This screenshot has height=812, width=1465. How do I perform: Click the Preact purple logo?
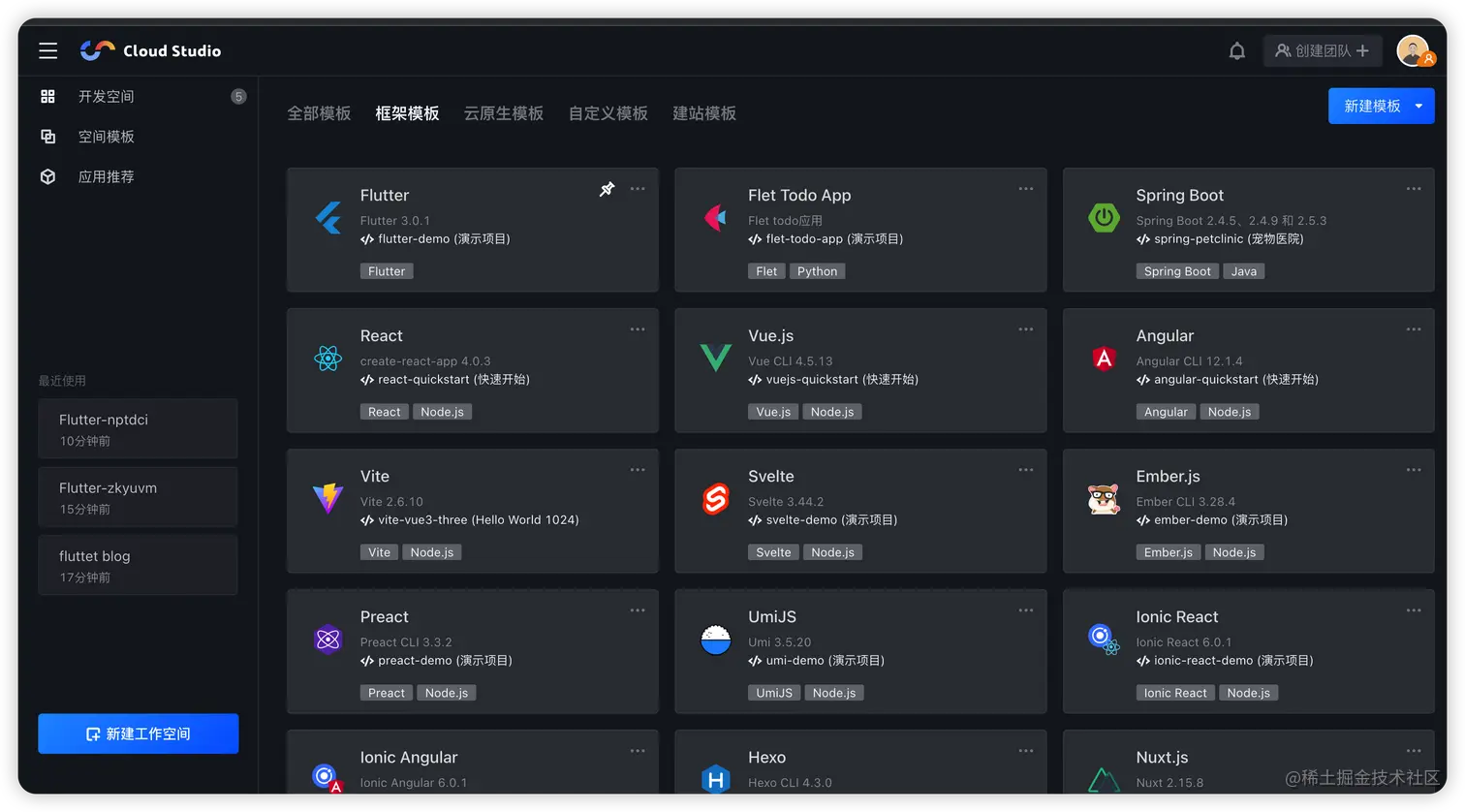point(328,640)
